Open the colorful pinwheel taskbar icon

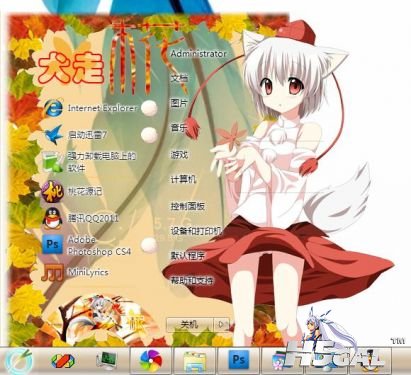coord(151,361)
